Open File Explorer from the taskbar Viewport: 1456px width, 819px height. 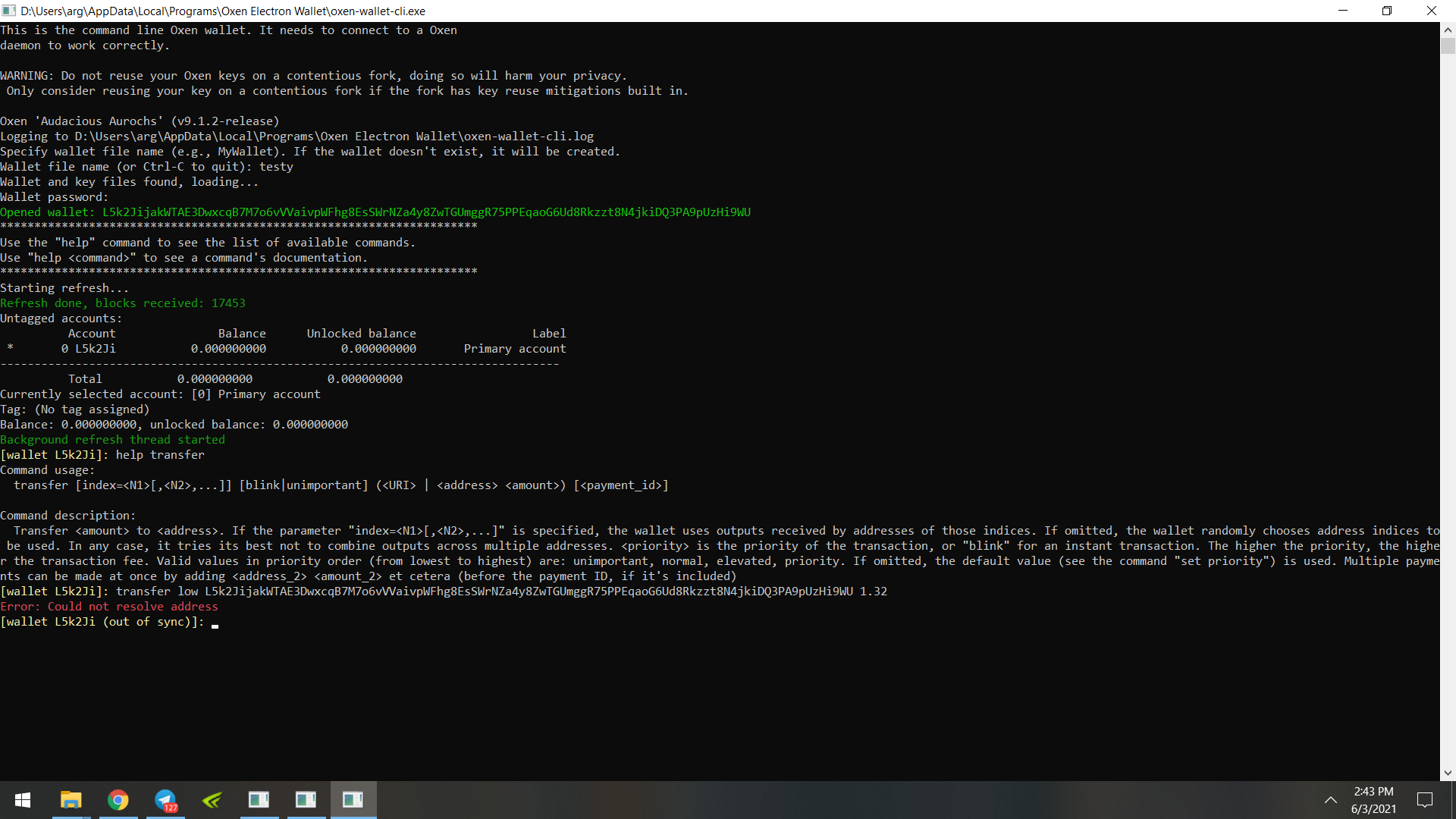(x=71, y=800)
